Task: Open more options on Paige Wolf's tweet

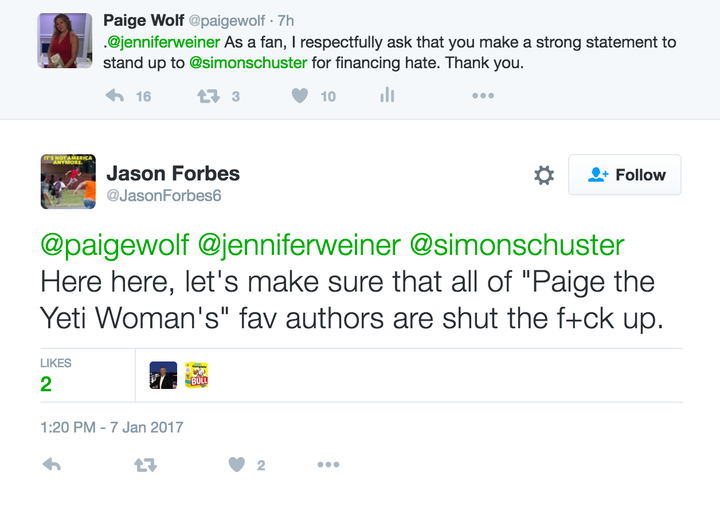Action: 483,95
